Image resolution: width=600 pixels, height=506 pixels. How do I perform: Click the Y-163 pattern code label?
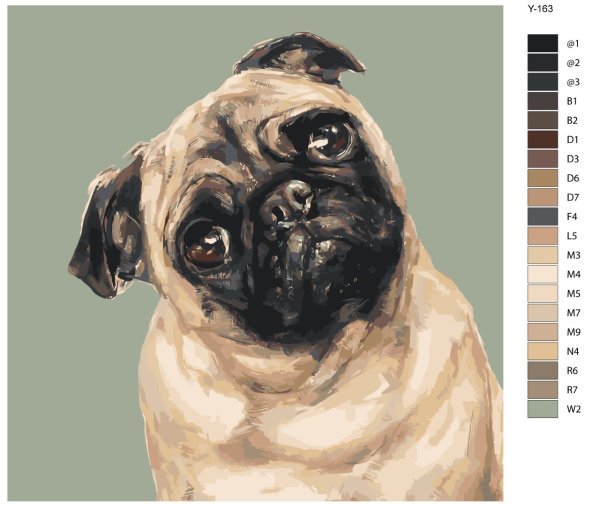point(540,8)
